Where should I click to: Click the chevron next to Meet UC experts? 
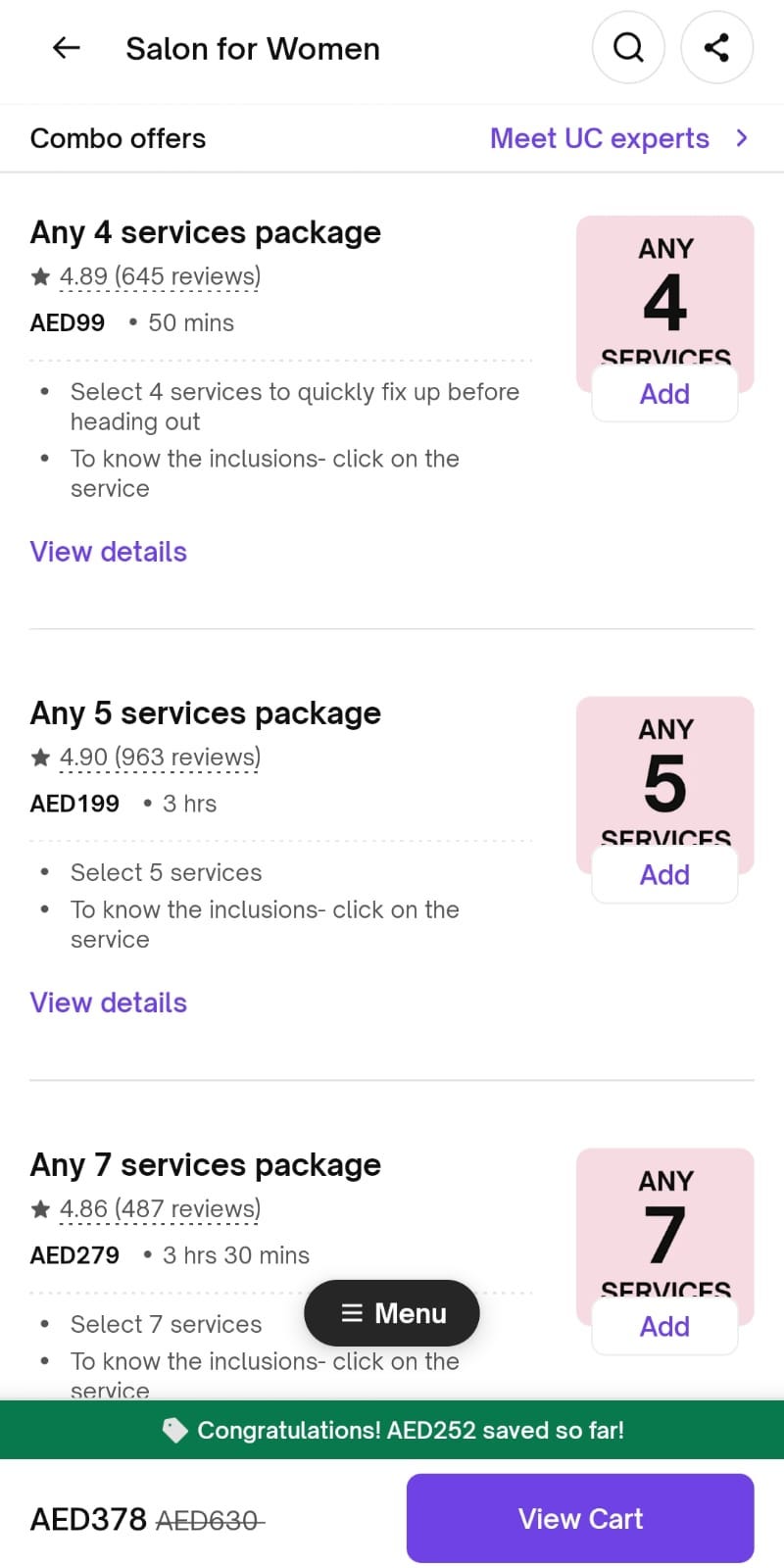click(742, 138)
